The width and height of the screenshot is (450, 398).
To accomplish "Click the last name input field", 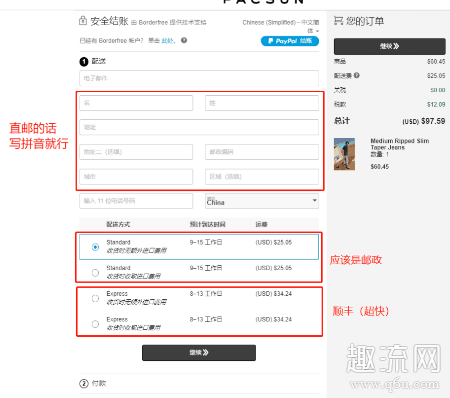I will pos(262,103).
